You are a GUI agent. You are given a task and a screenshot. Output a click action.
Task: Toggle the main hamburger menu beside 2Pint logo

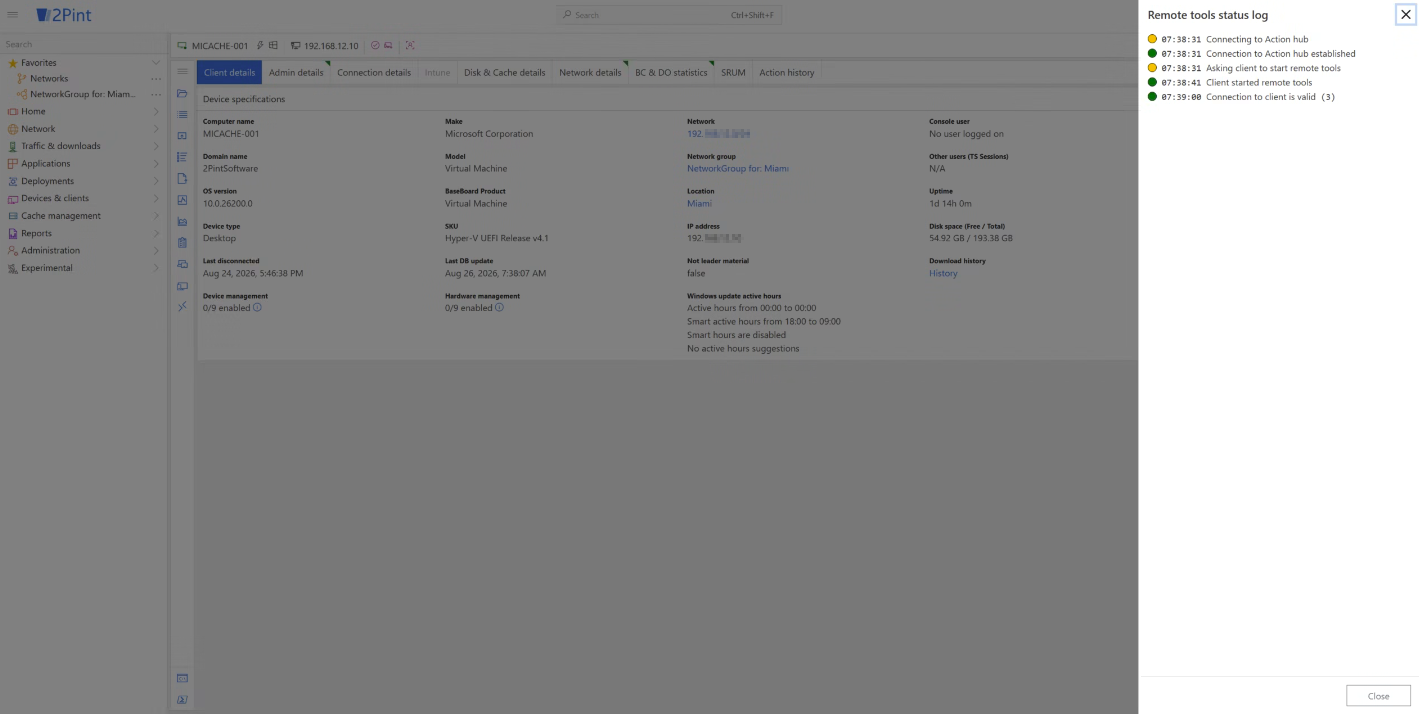[13, 15]
